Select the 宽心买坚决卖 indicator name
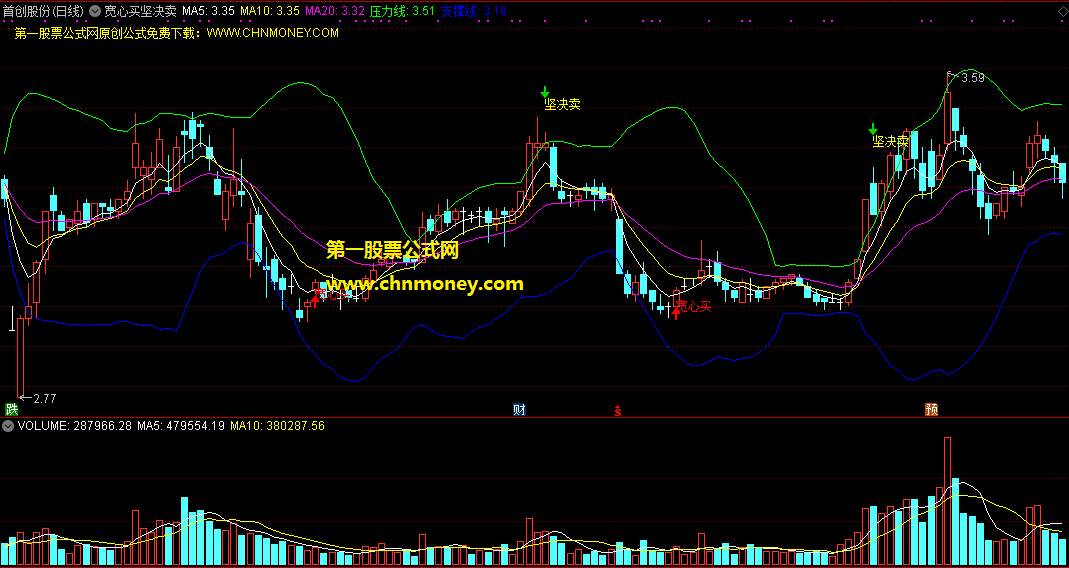The image size is (1069, 568). pos(140,12)
